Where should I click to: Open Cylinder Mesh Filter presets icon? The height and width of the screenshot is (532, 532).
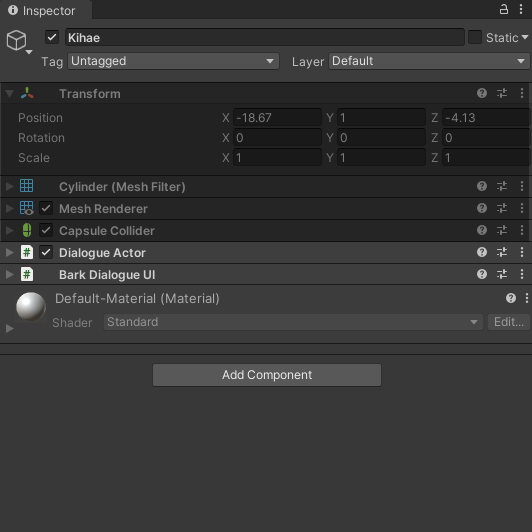point(502,186)
